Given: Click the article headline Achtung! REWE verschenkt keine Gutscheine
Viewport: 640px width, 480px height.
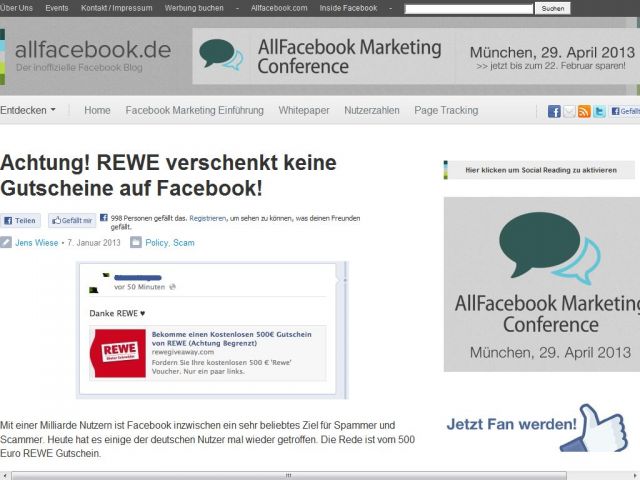Looking at the screenshot, I should click(168, 175).
